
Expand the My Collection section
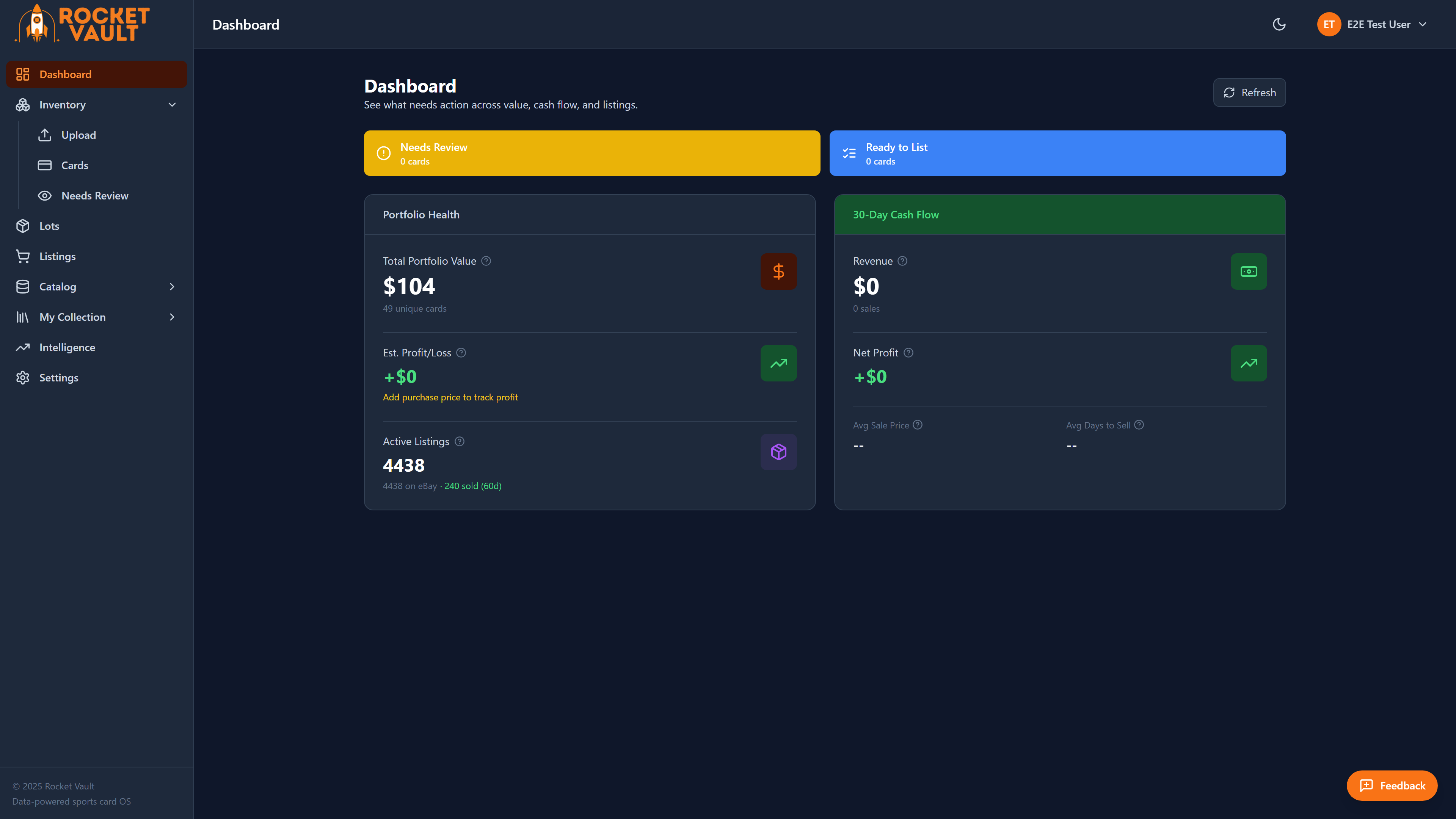tap(173, 317)
